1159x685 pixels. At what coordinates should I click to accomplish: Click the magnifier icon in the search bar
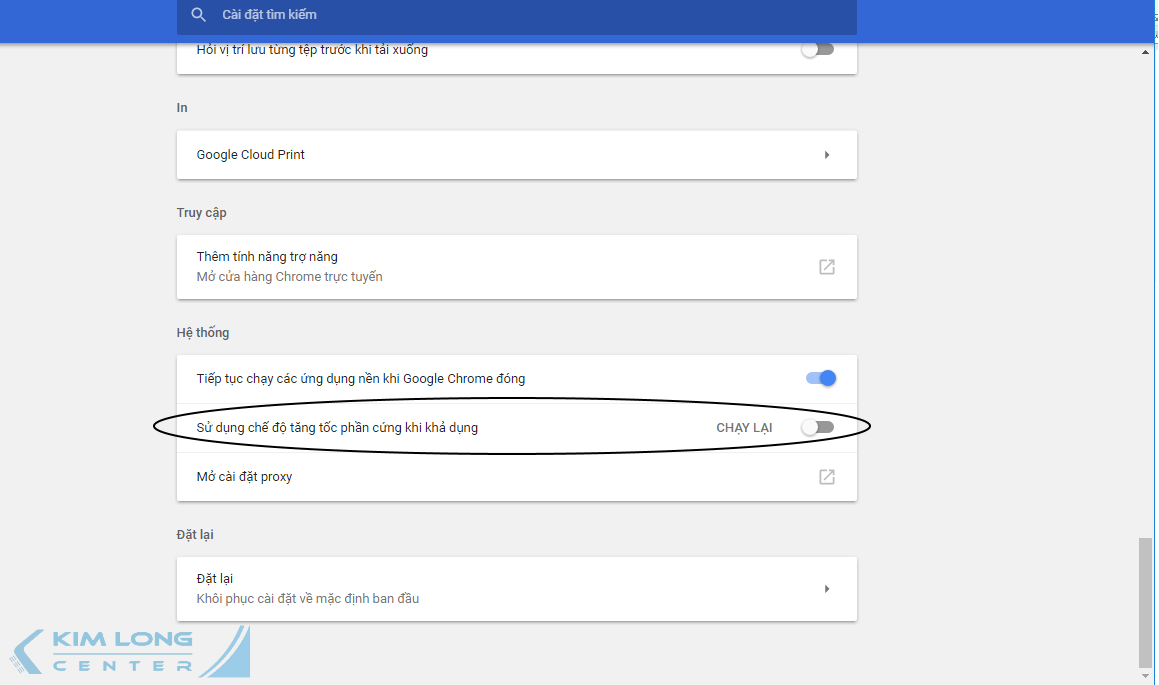coord(199,15)
